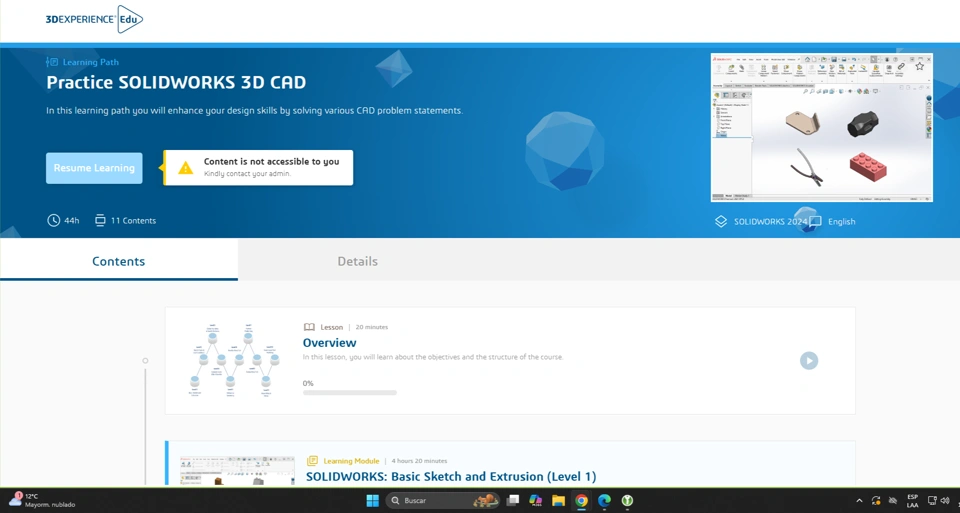The image size is (960, 513).
Task: Open the SOLIDWORKS preview thumbnail image
Action: coord(821,127)
